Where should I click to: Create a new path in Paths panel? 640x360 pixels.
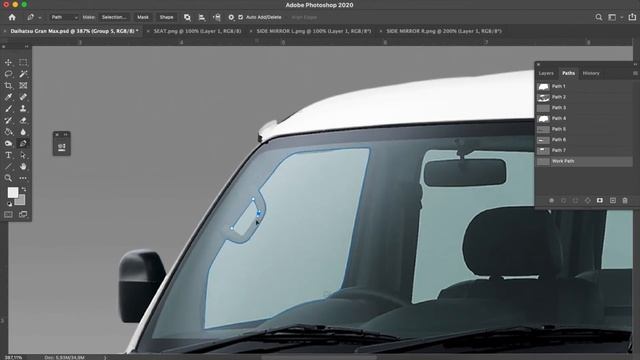613,200
